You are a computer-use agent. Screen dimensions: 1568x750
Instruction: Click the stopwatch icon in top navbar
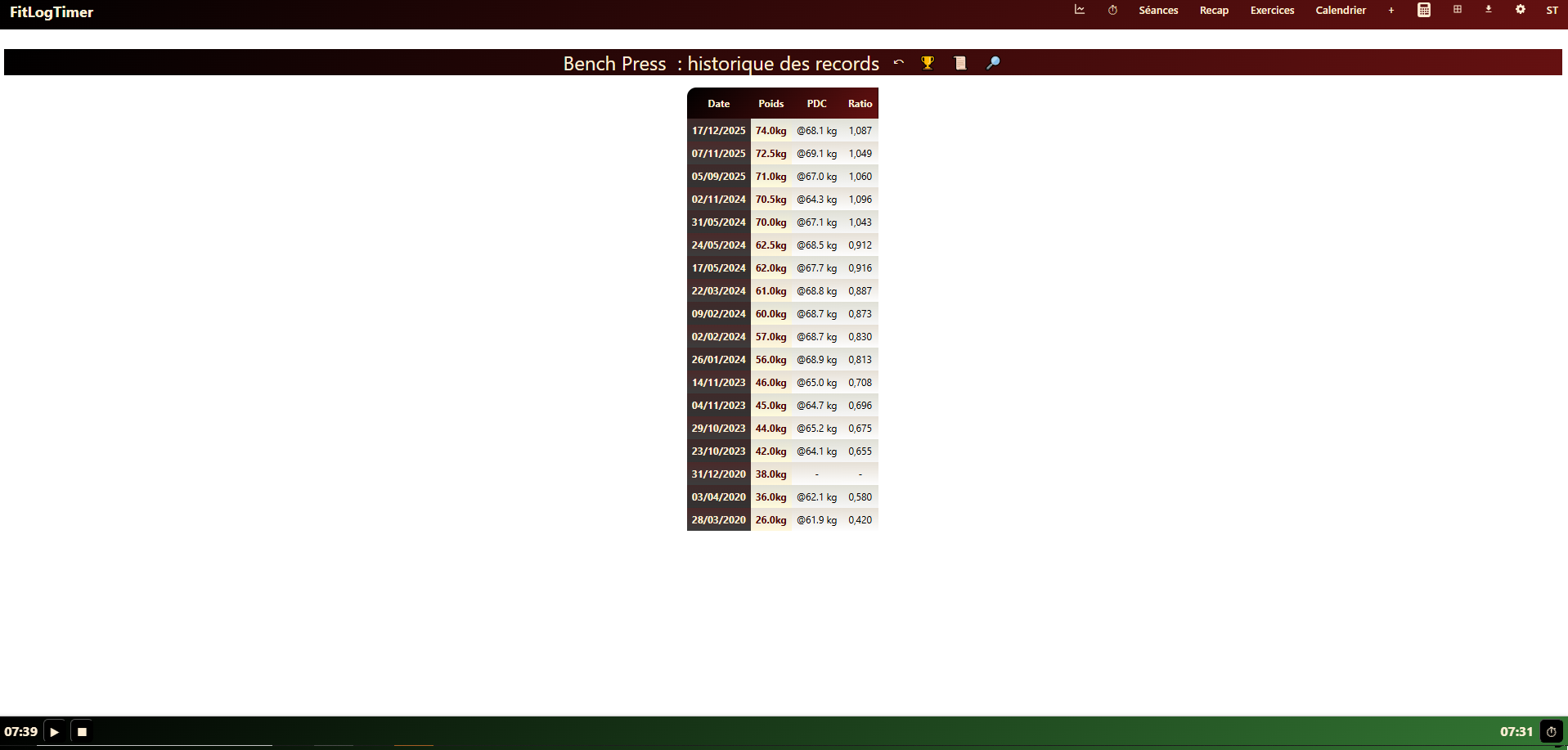click(x=1112, y=10)
